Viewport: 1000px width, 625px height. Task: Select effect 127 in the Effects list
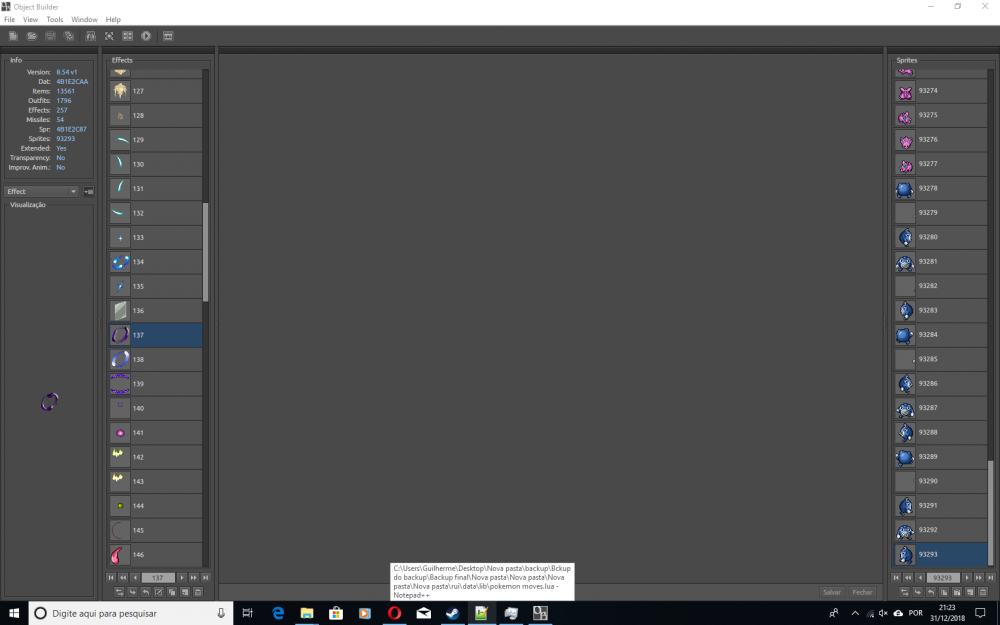pos(156,91)
